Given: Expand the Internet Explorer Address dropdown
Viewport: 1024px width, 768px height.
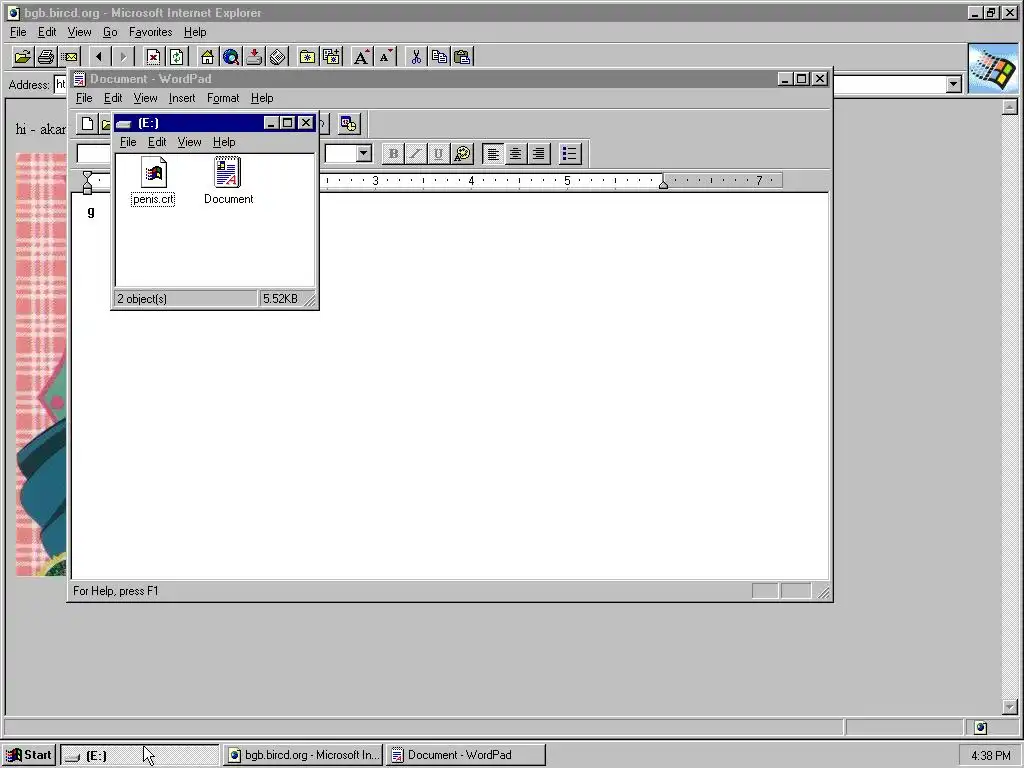Looking at the screenshot, I should pos(953,84).
